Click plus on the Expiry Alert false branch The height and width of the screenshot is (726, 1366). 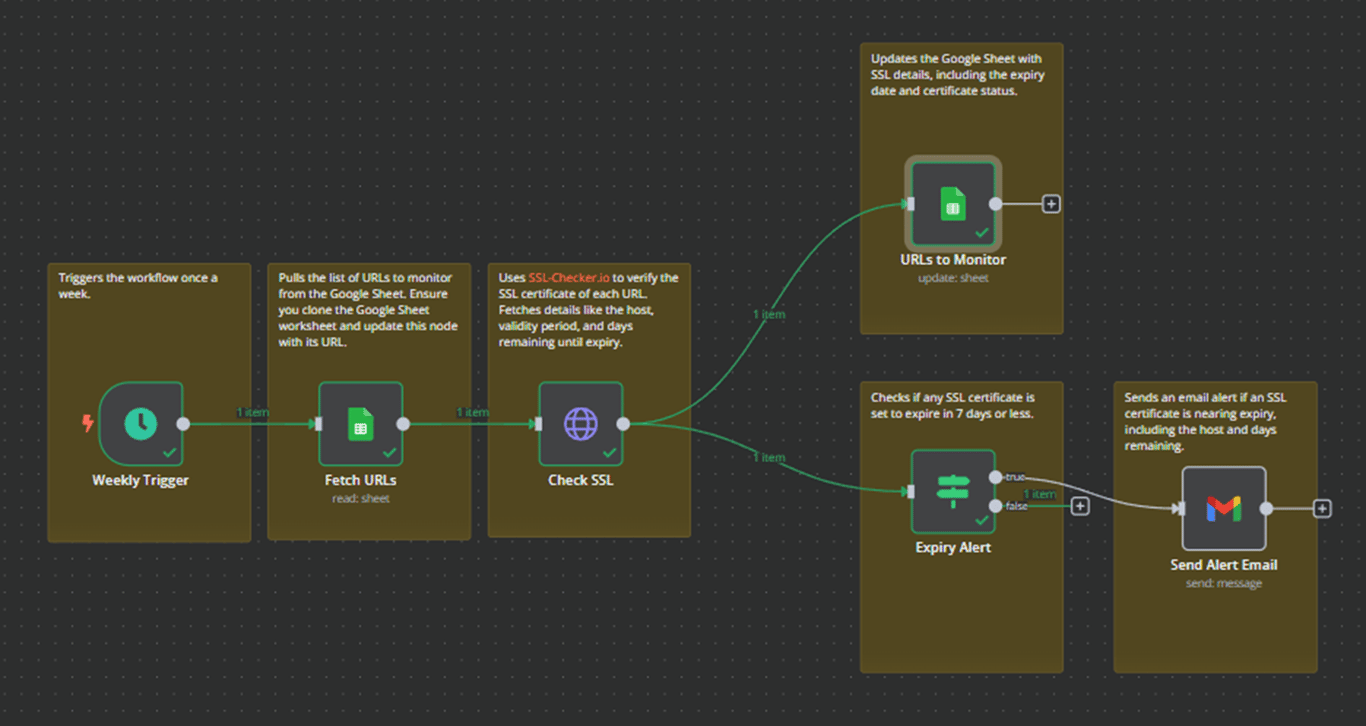point(1080,506)
